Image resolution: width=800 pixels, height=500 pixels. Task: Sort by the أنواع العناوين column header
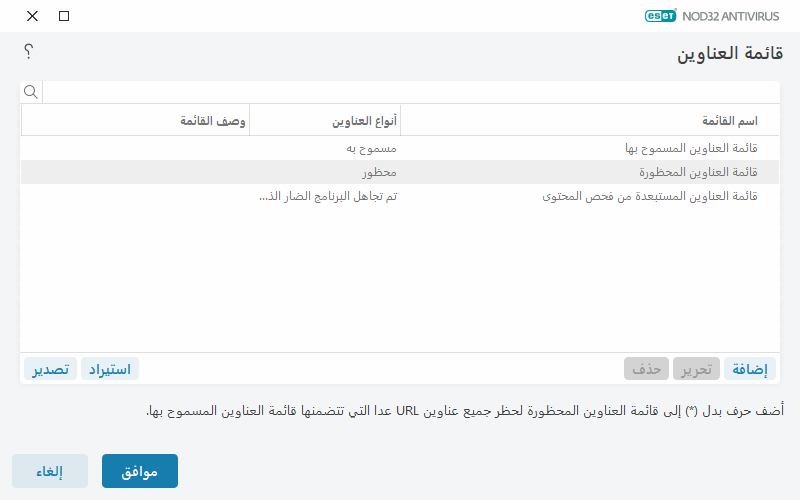tap(325, 121)
